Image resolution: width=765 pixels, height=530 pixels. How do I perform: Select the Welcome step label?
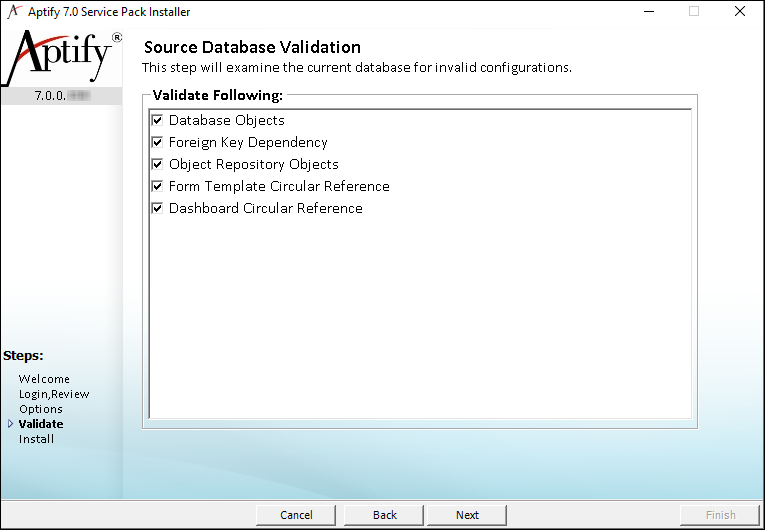[x=44, y=379]
